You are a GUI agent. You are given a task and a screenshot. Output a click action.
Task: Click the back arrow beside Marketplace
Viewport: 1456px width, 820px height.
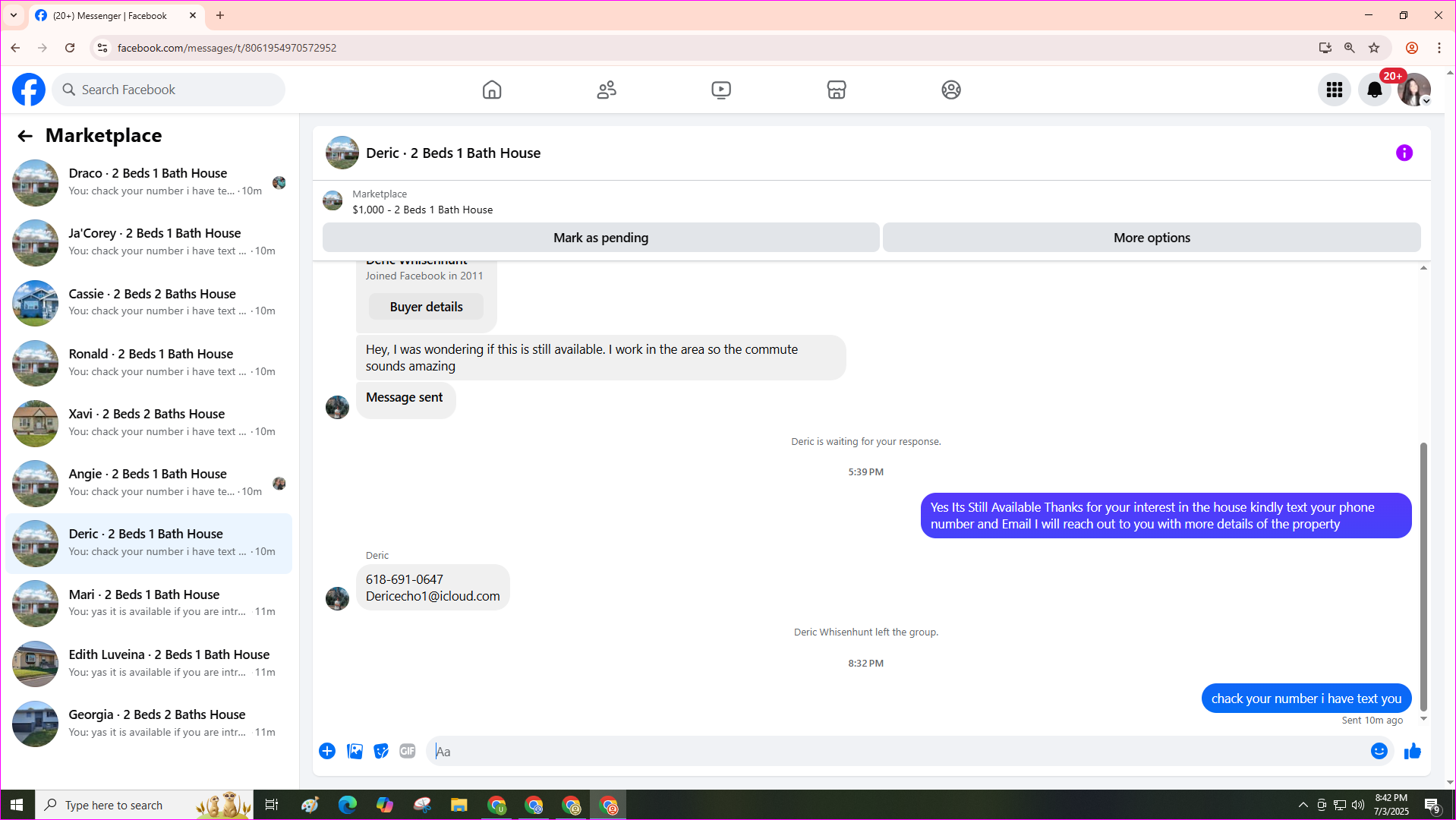coord(25,136)
